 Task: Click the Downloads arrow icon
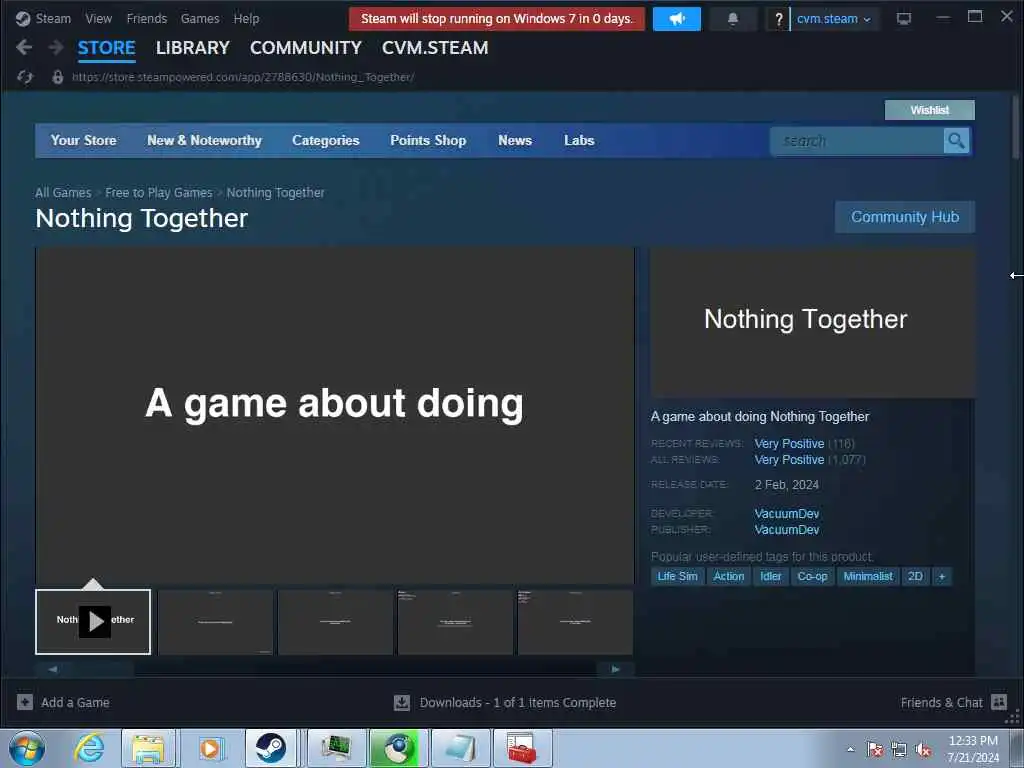click(402, 703)
